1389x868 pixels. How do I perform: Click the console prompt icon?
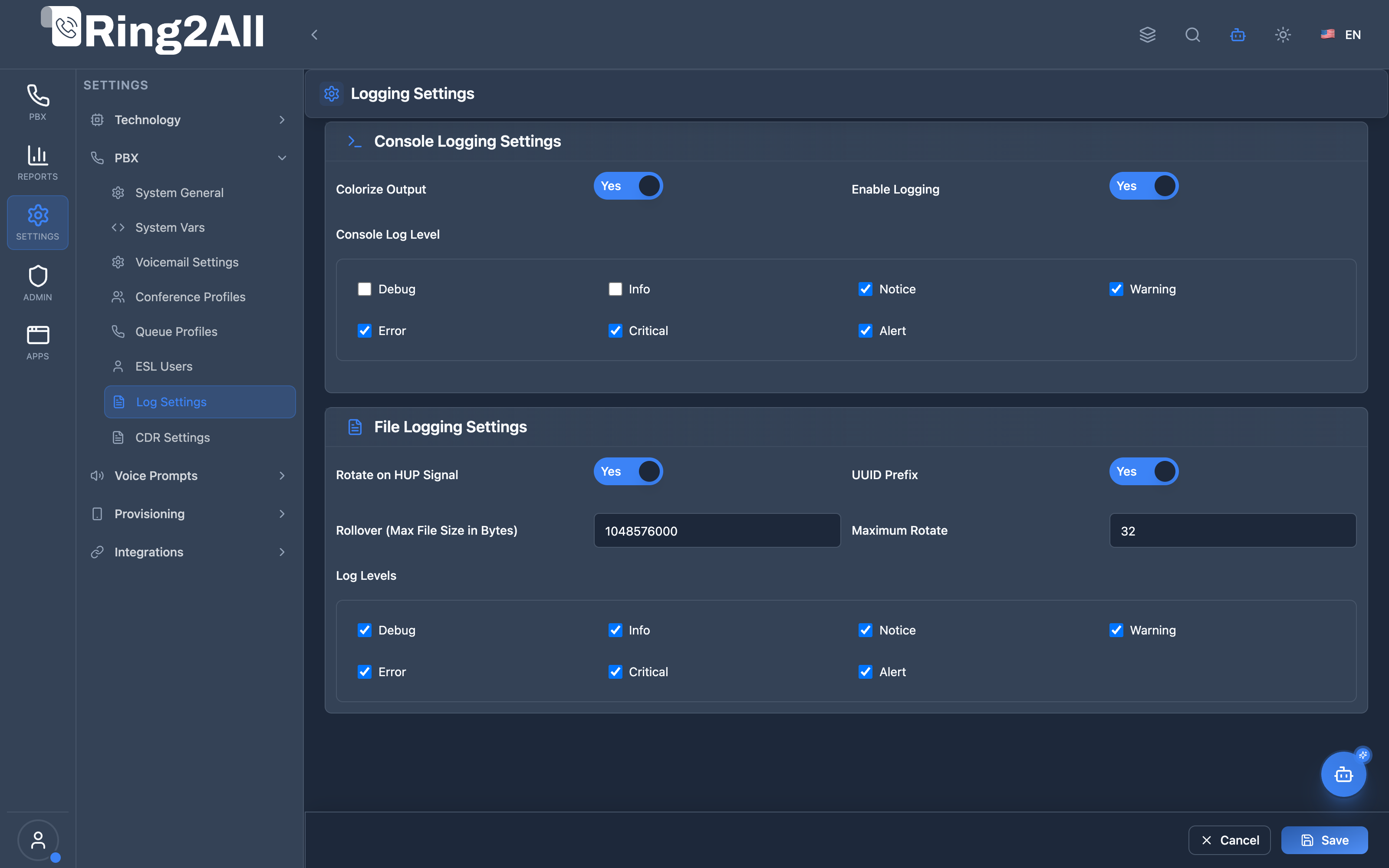tap(355, 141)
